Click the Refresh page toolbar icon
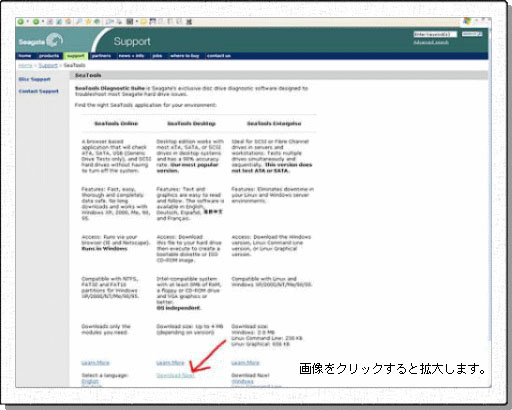Viewport: 512px width, 410px height. (x=59, y=22)
